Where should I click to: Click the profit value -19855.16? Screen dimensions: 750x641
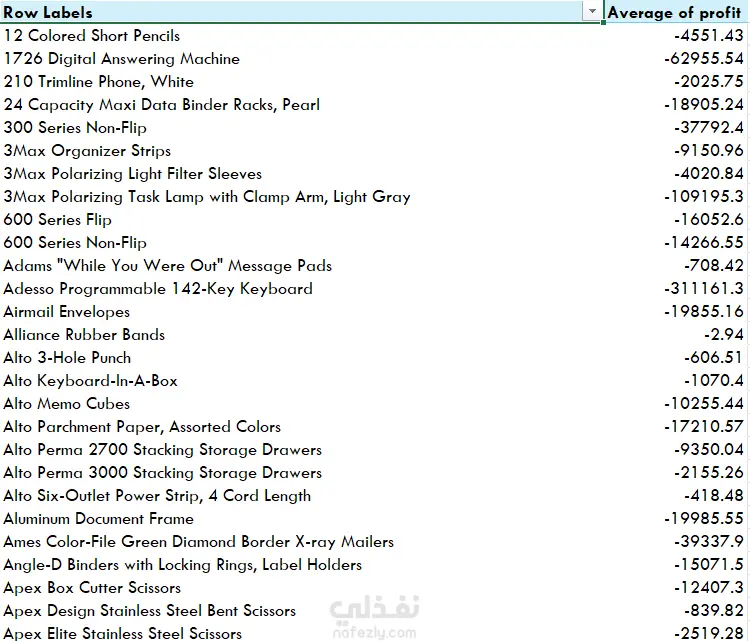[704, 312]
